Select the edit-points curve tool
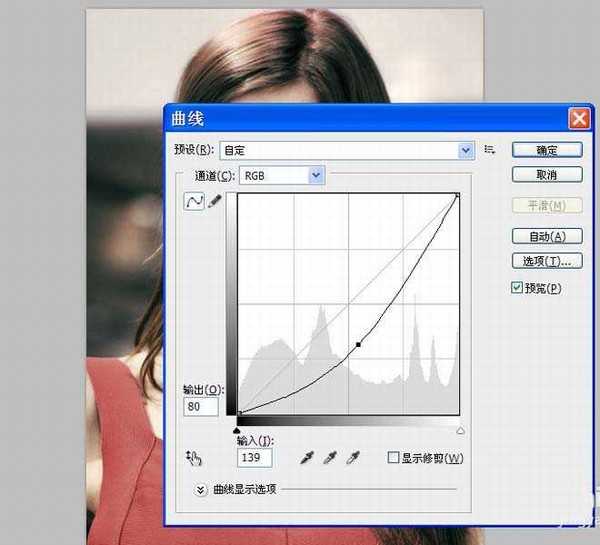 click(195, 202)
